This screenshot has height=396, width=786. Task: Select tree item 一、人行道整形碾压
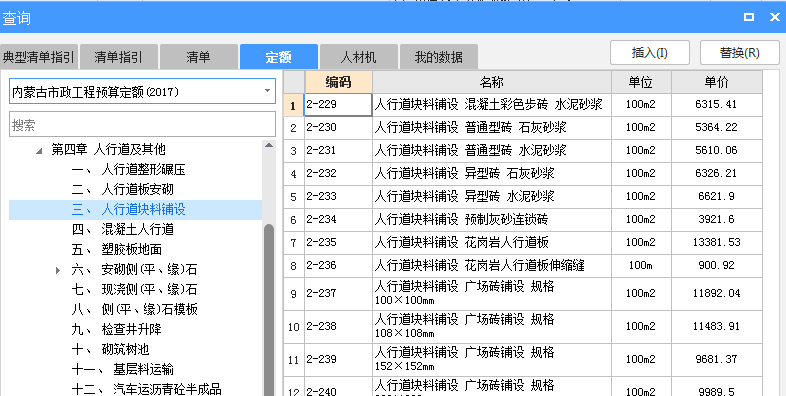click(x=129, y=169)
